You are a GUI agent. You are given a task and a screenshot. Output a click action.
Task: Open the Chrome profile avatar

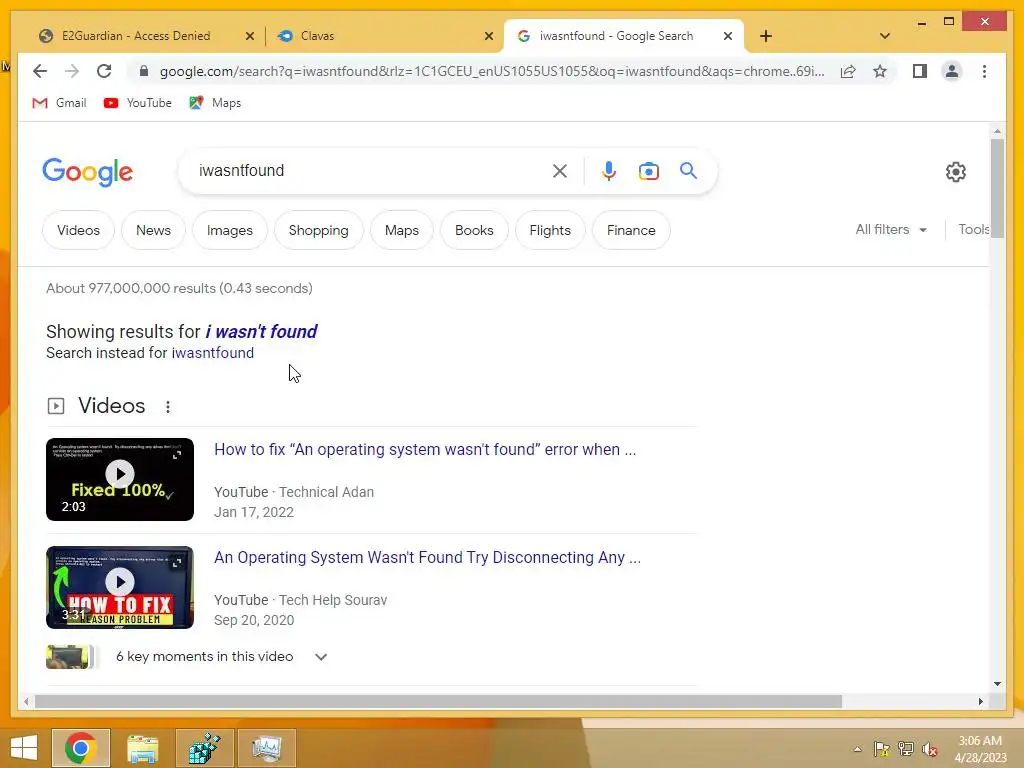(952, 71)
